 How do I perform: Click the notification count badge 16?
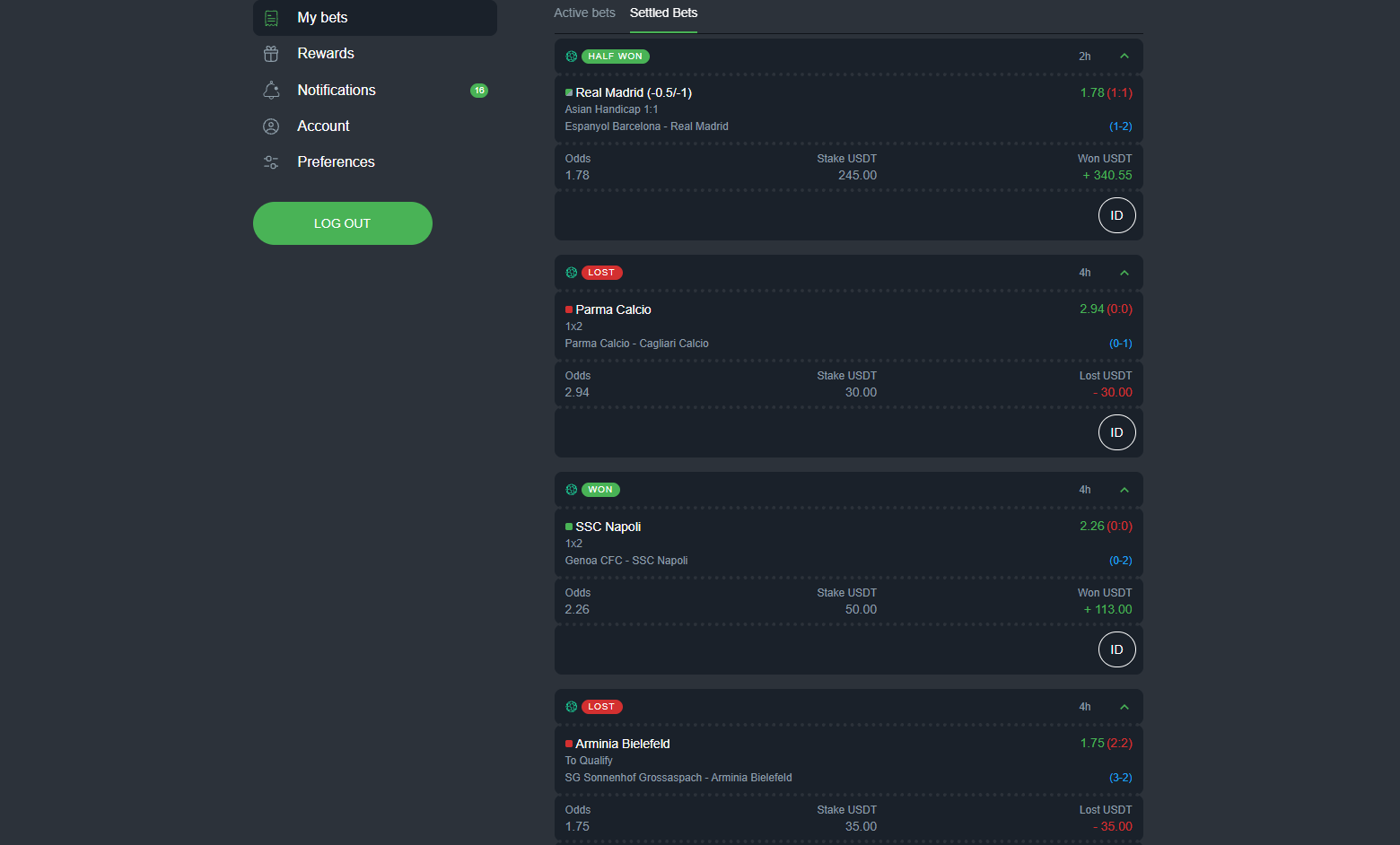(479, 91)
